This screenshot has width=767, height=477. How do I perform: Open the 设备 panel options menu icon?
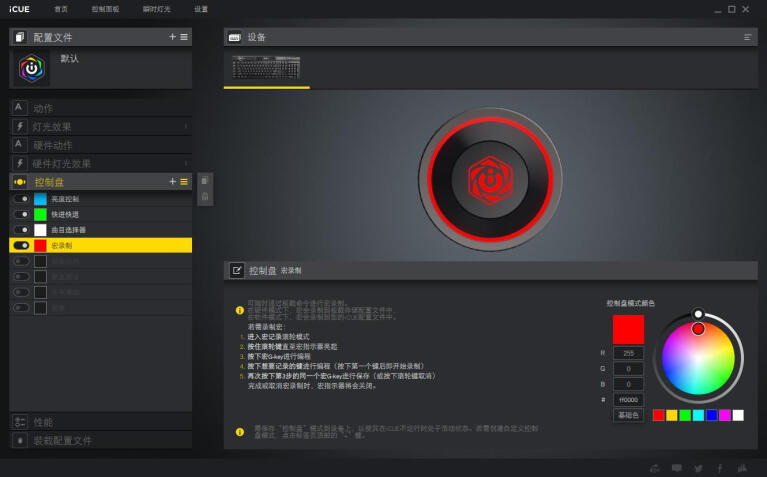(747, 37)
